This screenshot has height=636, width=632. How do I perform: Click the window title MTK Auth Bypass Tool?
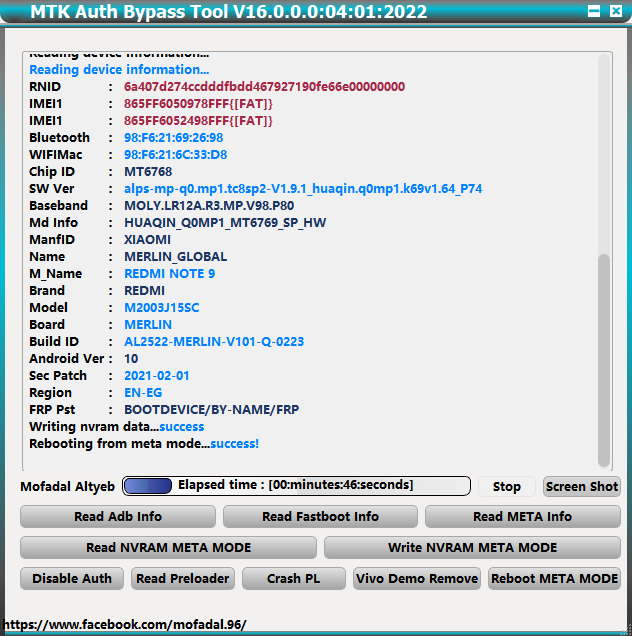point(229,11)
